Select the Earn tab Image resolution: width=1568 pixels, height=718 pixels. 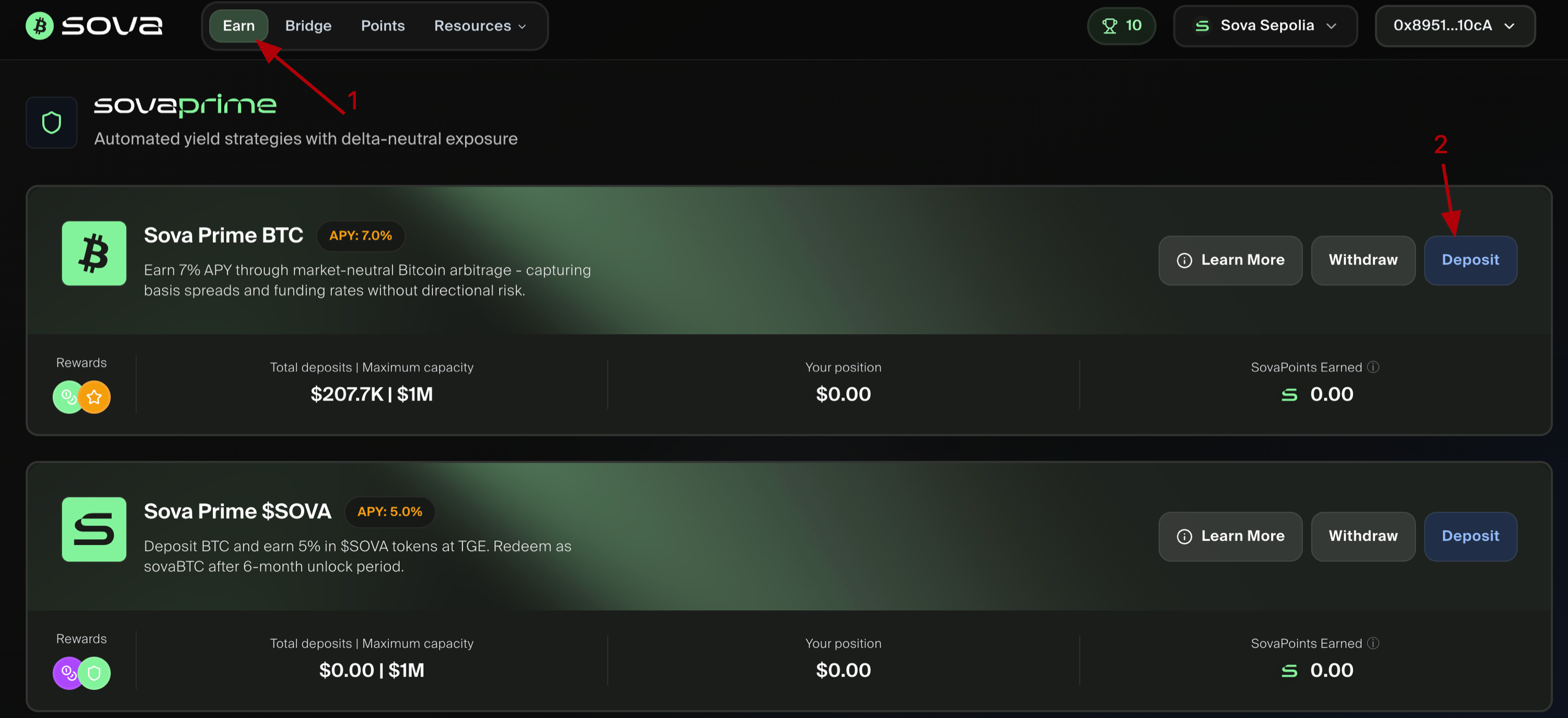[239, 26]
